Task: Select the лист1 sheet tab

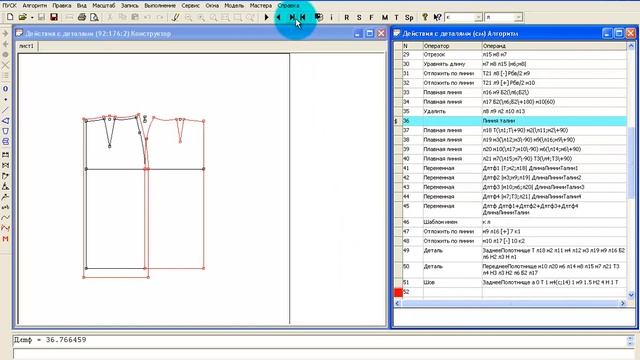Action: pos(27,46)
